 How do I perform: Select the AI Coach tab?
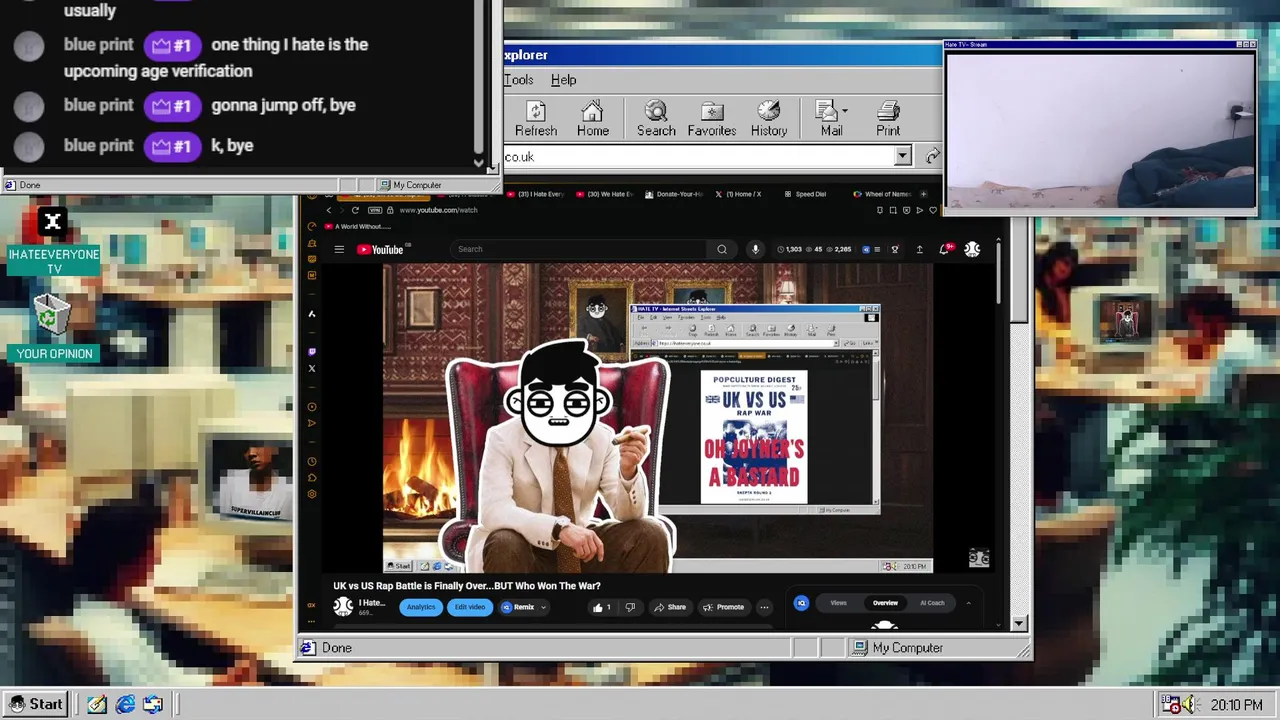point(932,603)
